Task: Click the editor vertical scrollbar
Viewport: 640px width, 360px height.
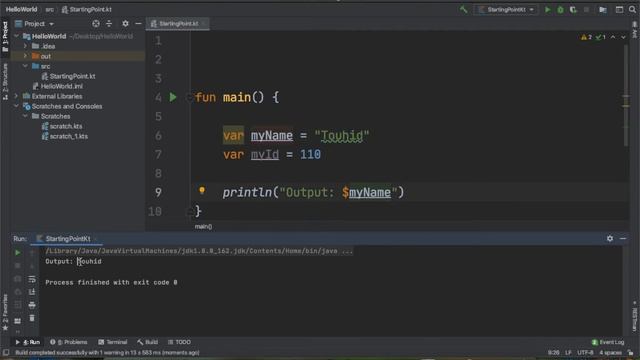Action: 626,96
